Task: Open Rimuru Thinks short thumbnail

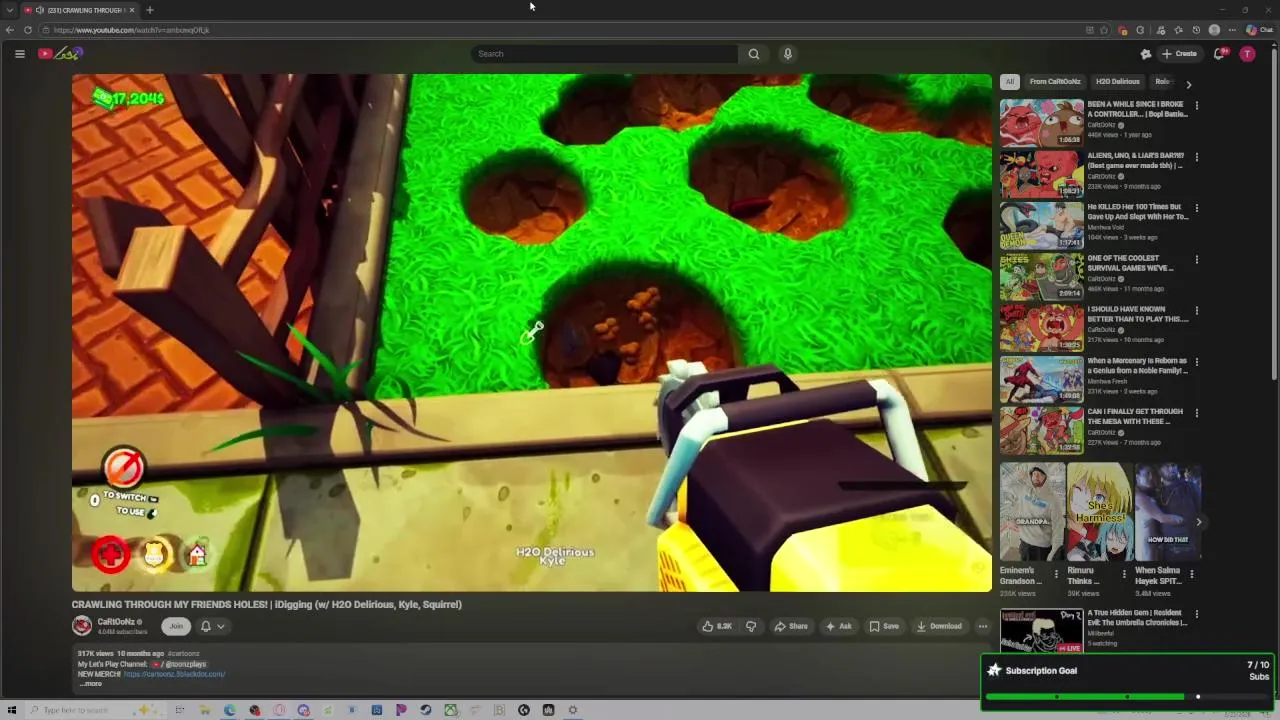Action: click(x=1099, y=512)
